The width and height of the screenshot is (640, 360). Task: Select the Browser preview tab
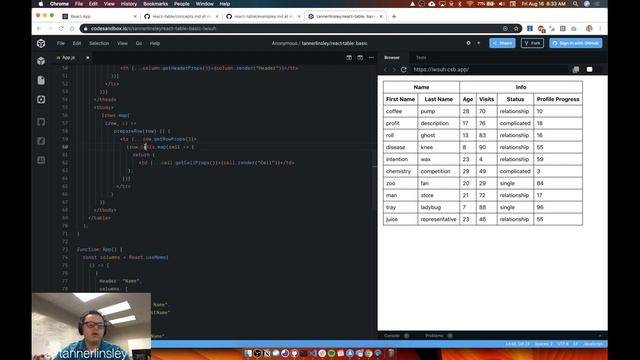pos(392,58)
